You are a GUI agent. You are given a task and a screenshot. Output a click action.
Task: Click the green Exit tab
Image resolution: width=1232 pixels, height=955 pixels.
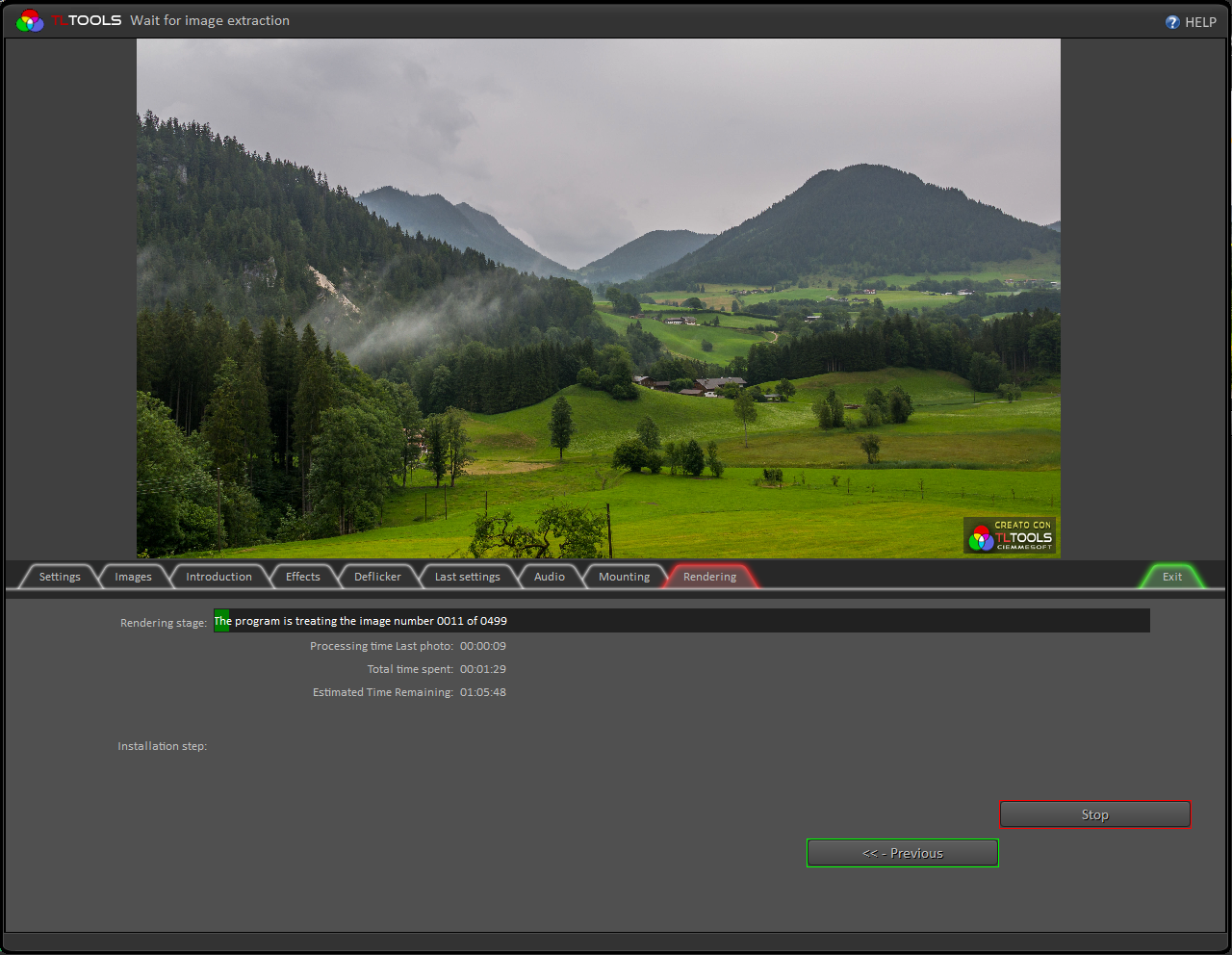click(1171, 577)
